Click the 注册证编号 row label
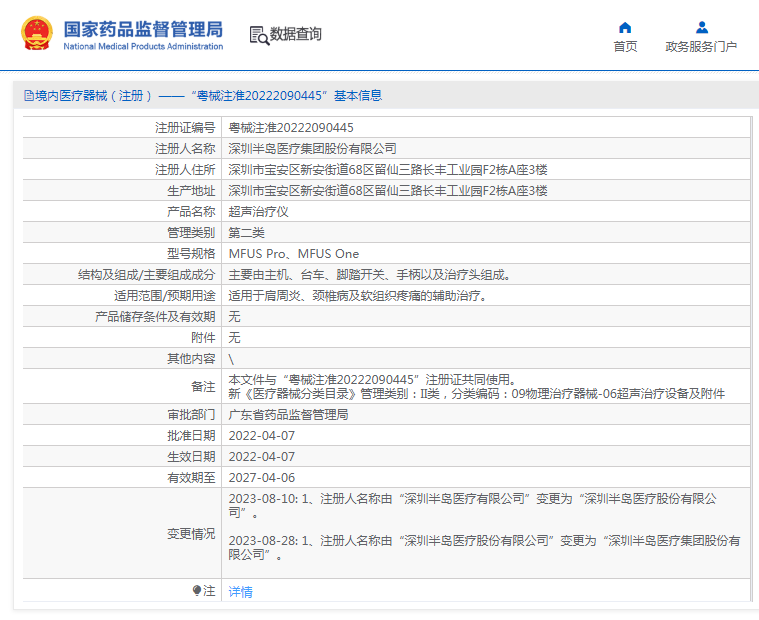 click(185, 128)
